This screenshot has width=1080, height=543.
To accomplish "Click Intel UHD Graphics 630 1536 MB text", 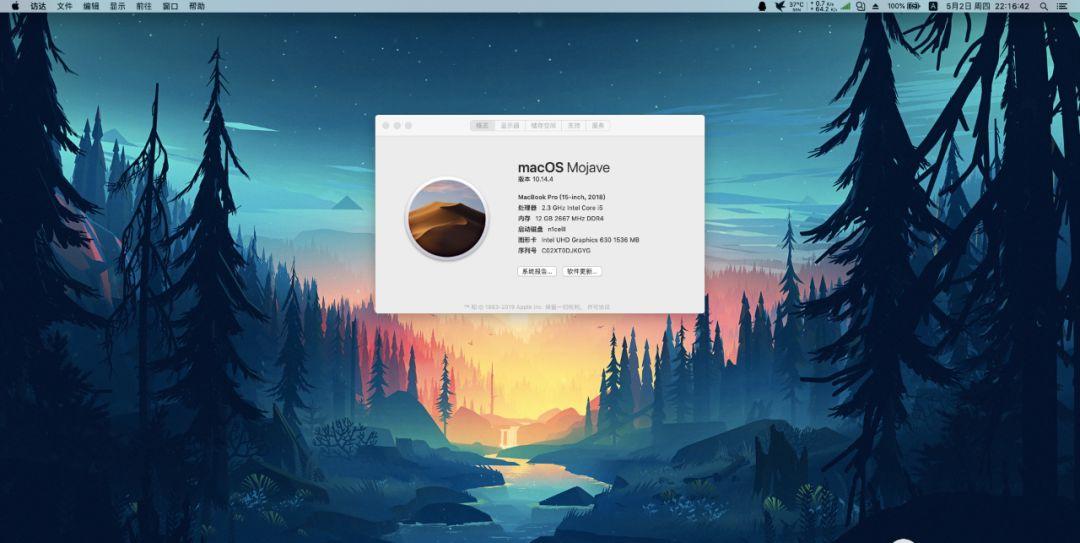I will pos(590,240).
